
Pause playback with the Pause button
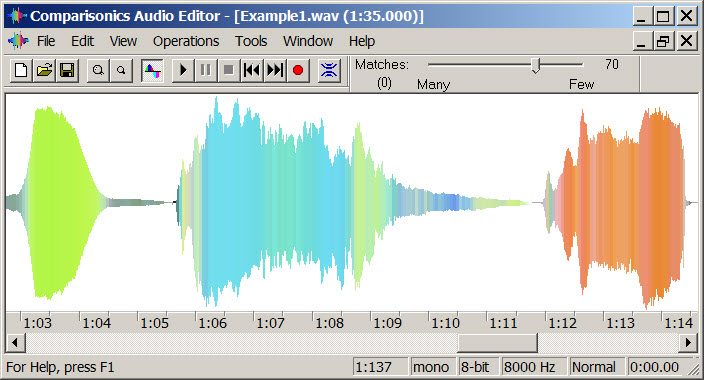click(x=206, y=71)
